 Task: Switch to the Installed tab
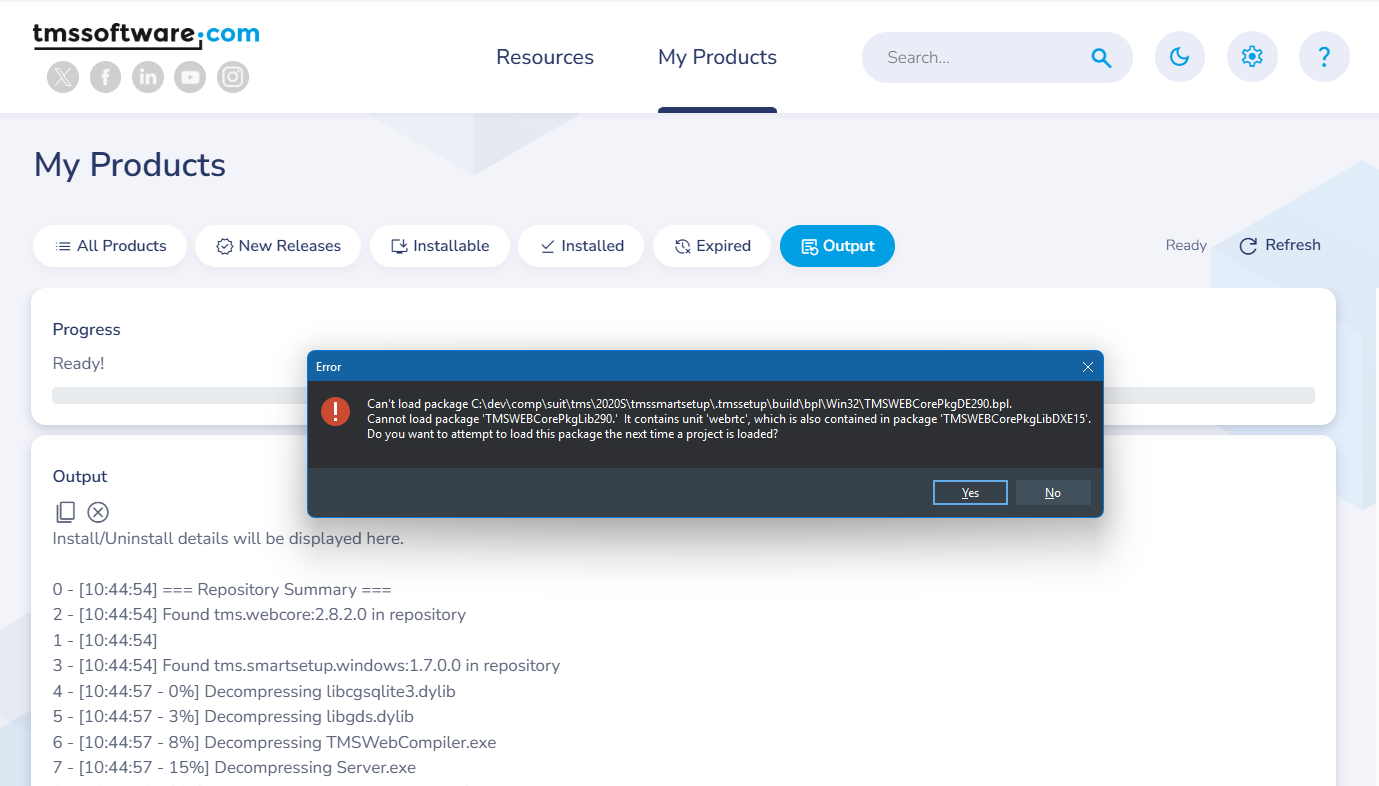[581, 246]
